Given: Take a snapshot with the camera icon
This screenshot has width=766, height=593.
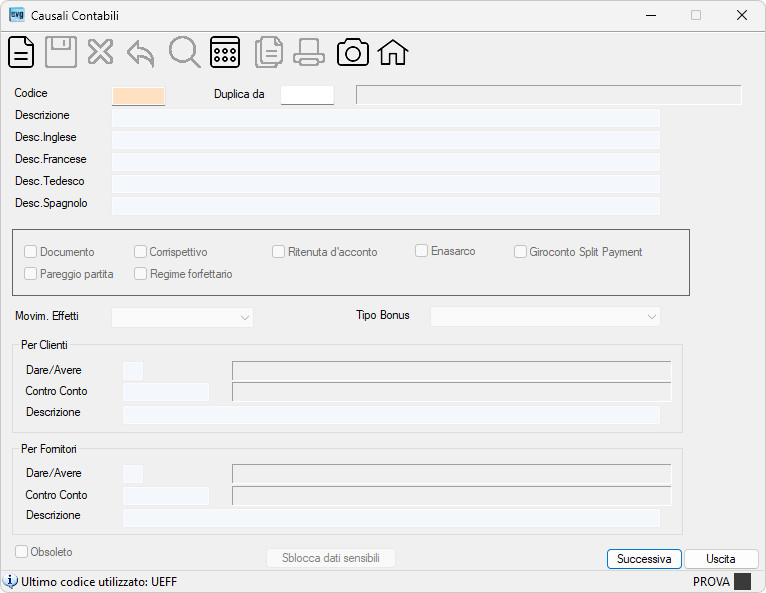Looking at the screenshot, I should click(x=353, y=52).
